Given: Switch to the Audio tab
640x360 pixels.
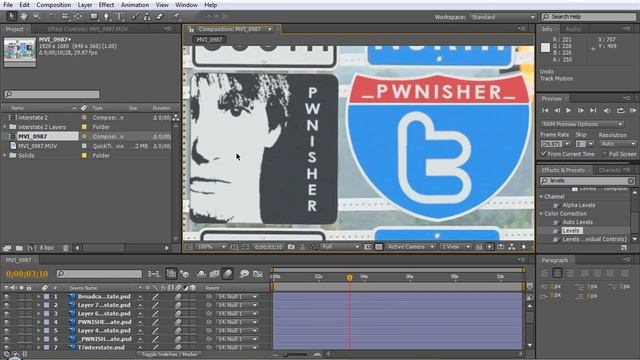Looking at the screenshot, I should [573, 29].
